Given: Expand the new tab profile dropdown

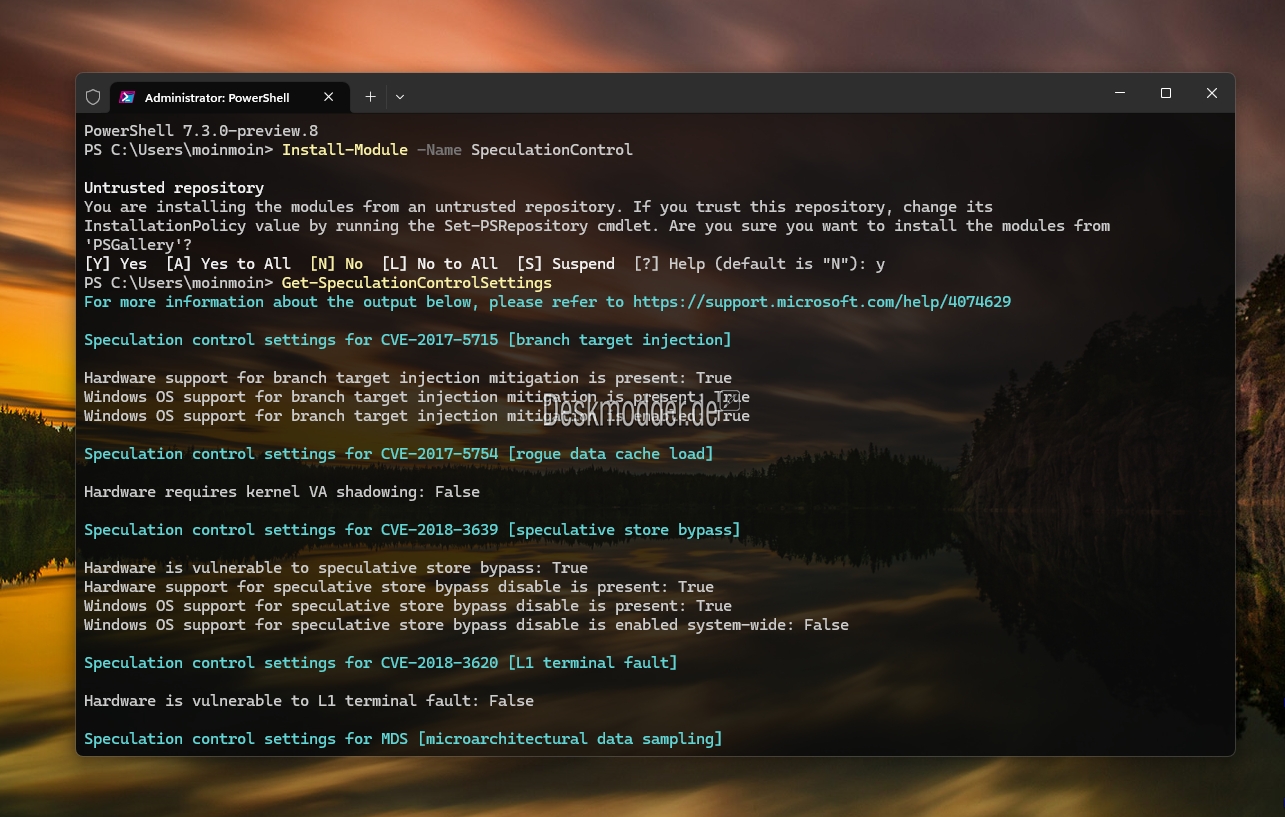Looking at the screenshot, I should click(400, 97).
